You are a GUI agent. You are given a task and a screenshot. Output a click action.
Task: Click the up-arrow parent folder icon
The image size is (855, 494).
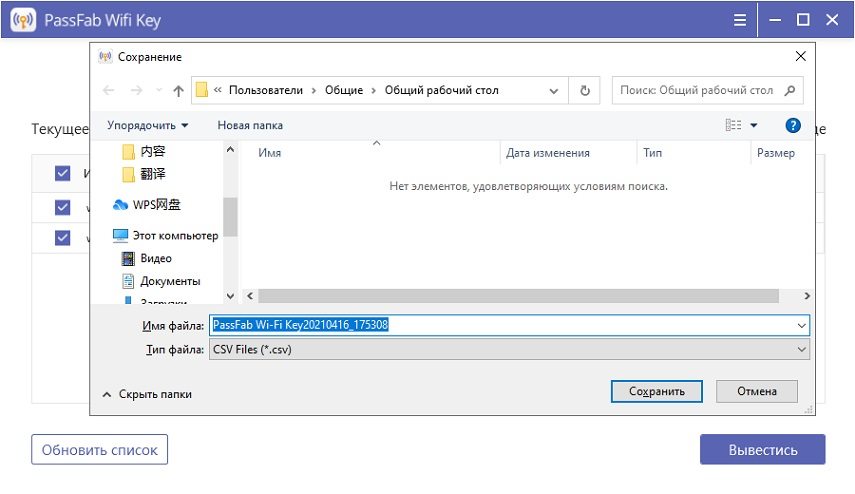178,91
